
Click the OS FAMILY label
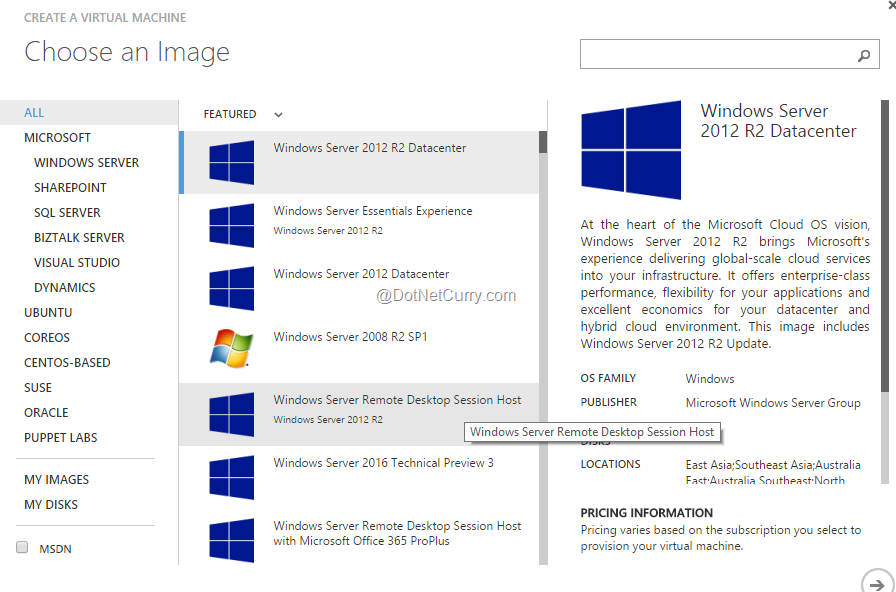[608, 378]
